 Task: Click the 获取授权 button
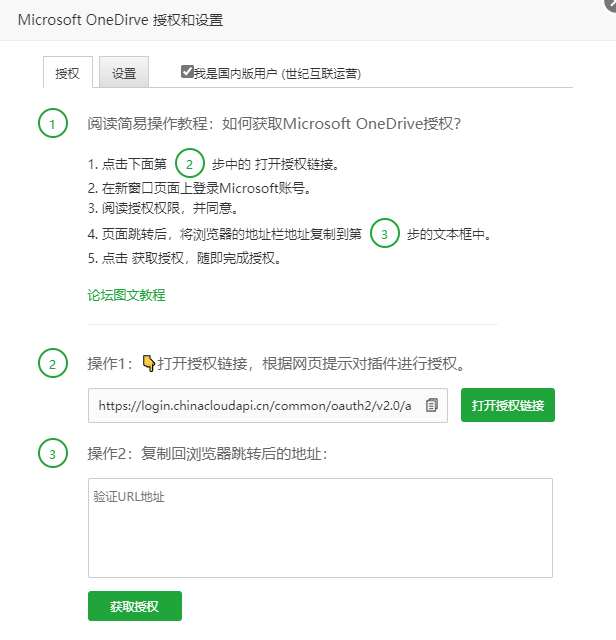[135, 606]
